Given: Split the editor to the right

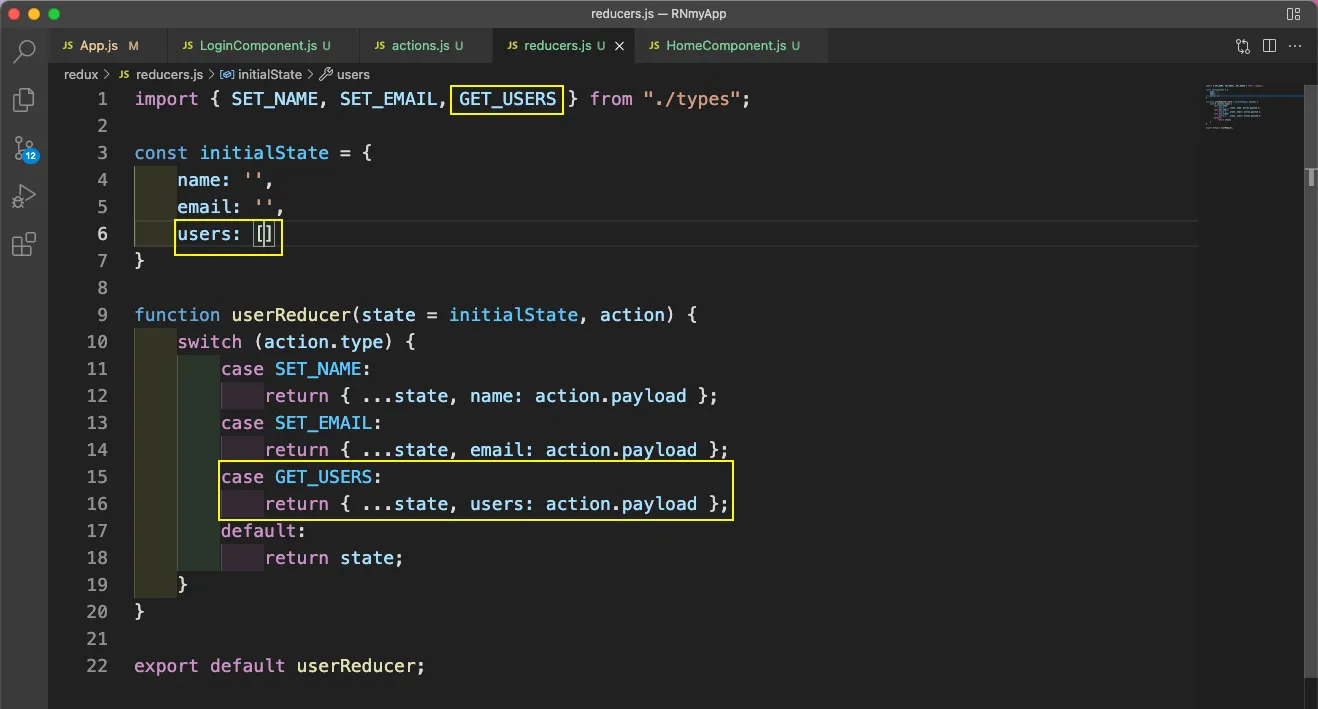Looking at the screenshot, I should 1269,46.
